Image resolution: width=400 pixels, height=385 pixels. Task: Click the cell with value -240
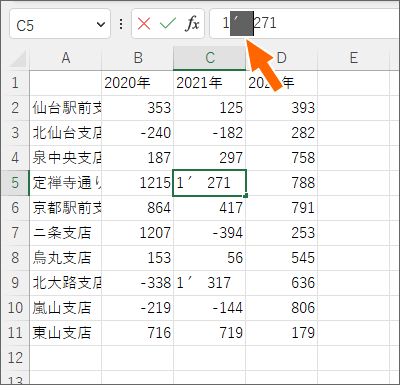tap(138, 133)
